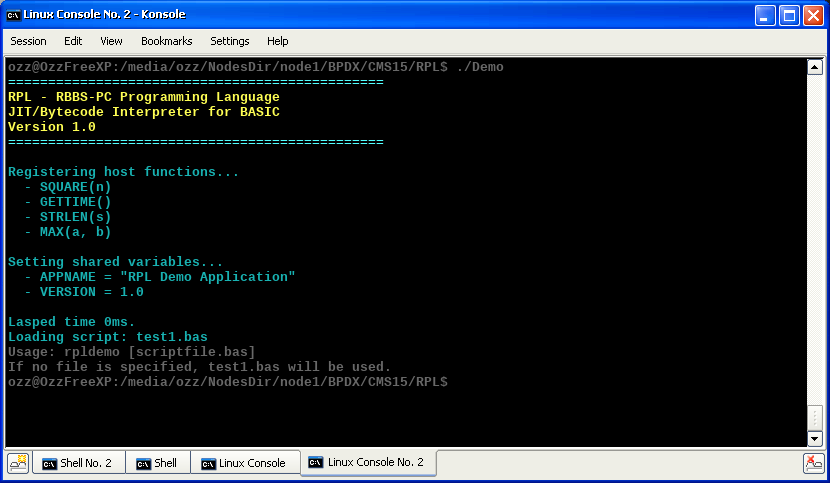
Task: Select the Linux Console tab
Action: click(x=244, y=463)
